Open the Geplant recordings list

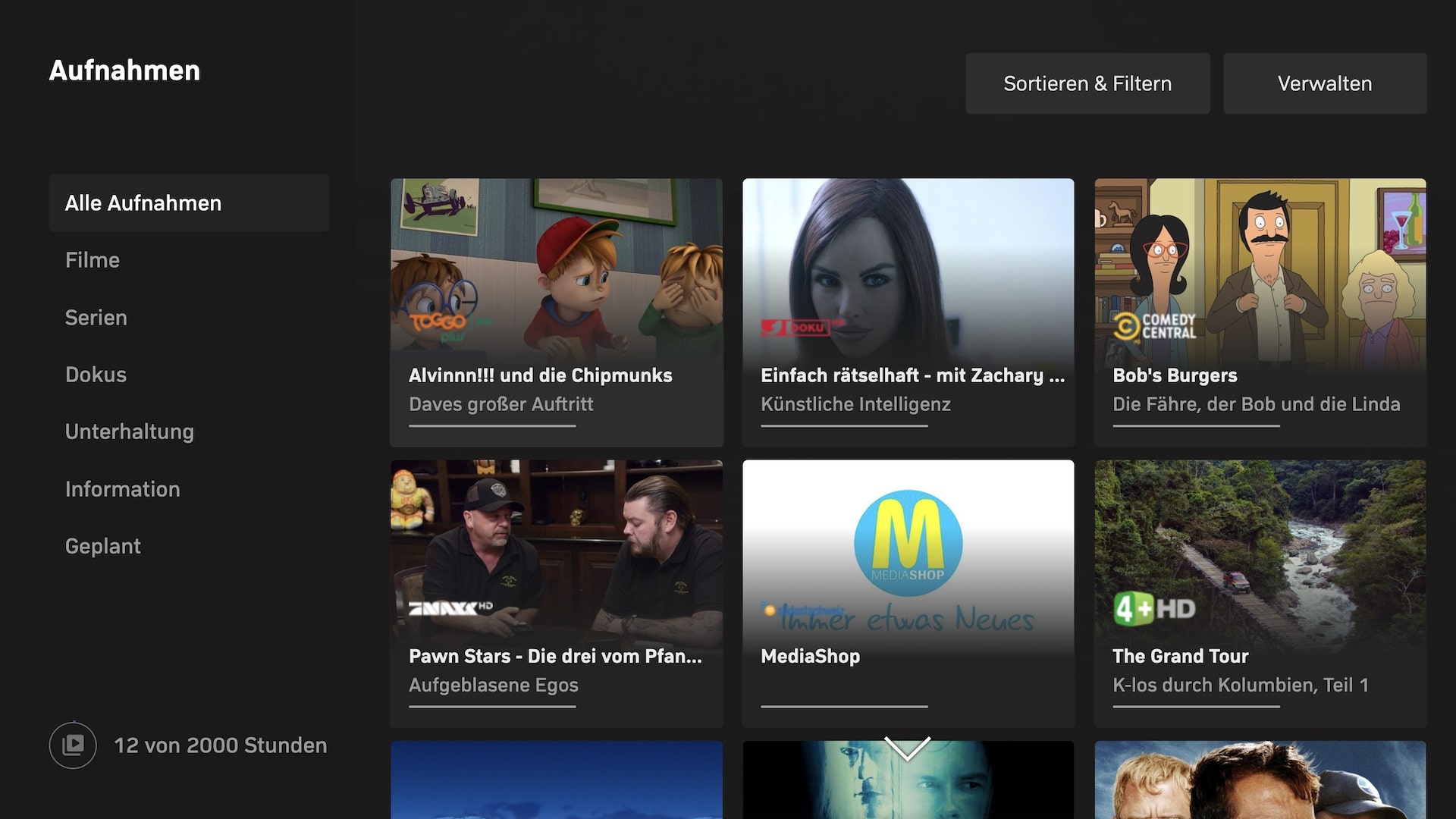[103, 546]
